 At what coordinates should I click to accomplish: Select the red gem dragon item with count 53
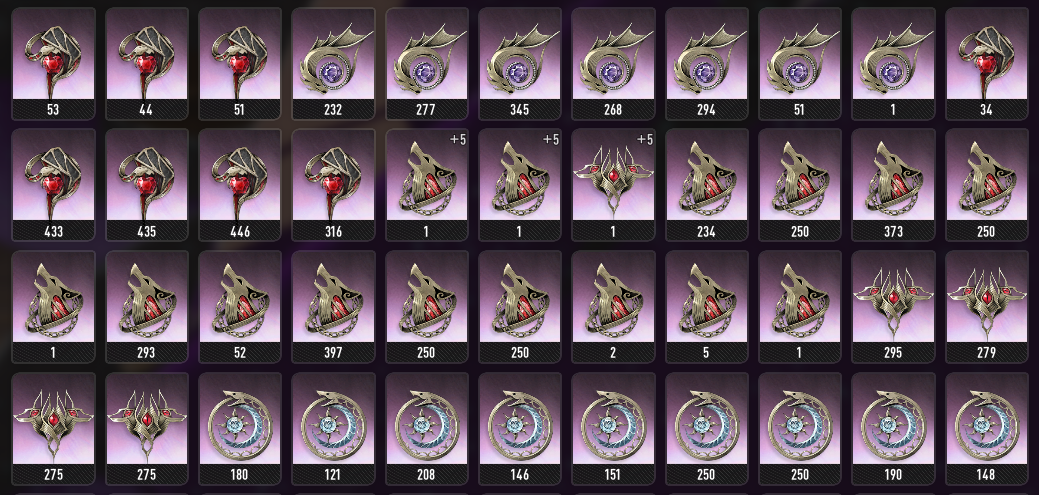coord(53,64)
